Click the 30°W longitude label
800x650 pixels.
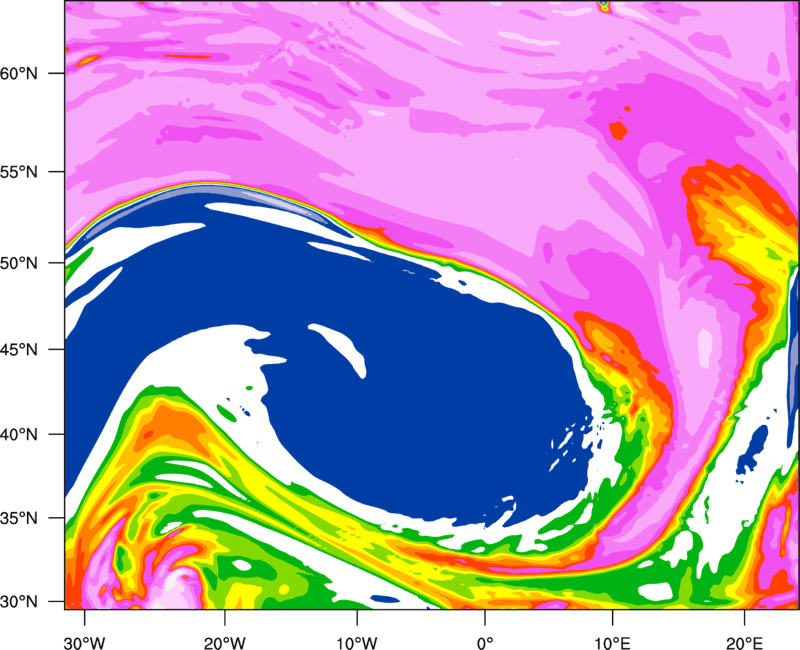coord(85,643)
